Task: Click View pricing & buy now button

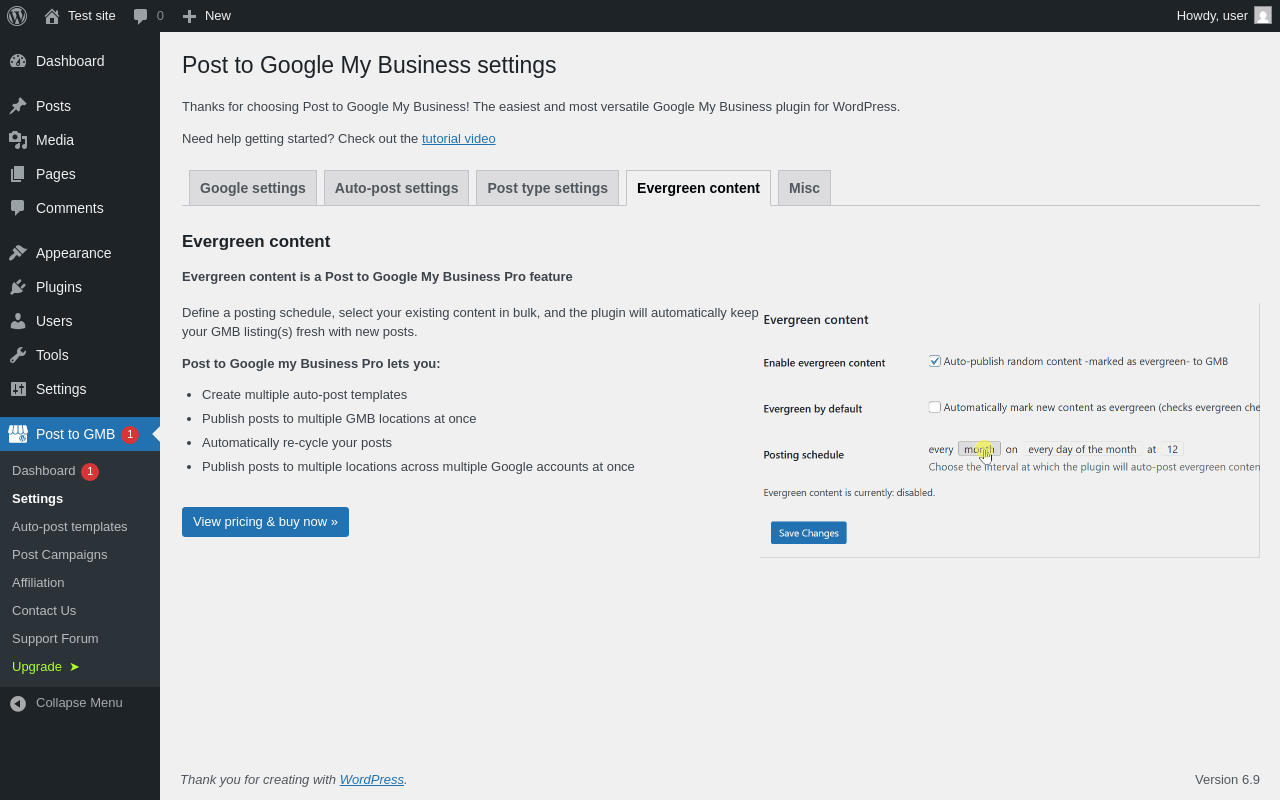Action: pyautogui.click(x=265, y=522)
